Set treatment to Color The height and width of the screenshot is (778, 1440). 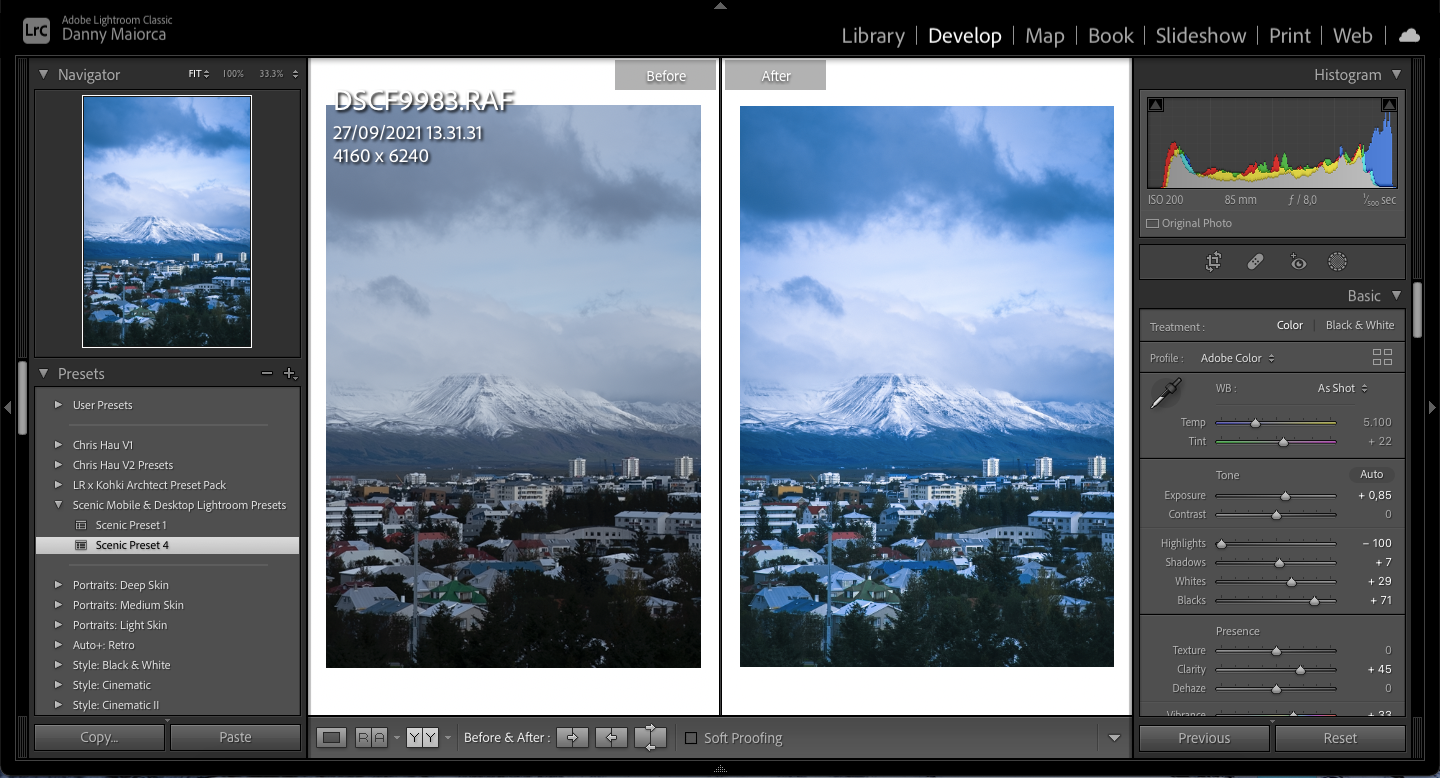pyautogui.click(x=1290, y=325)
